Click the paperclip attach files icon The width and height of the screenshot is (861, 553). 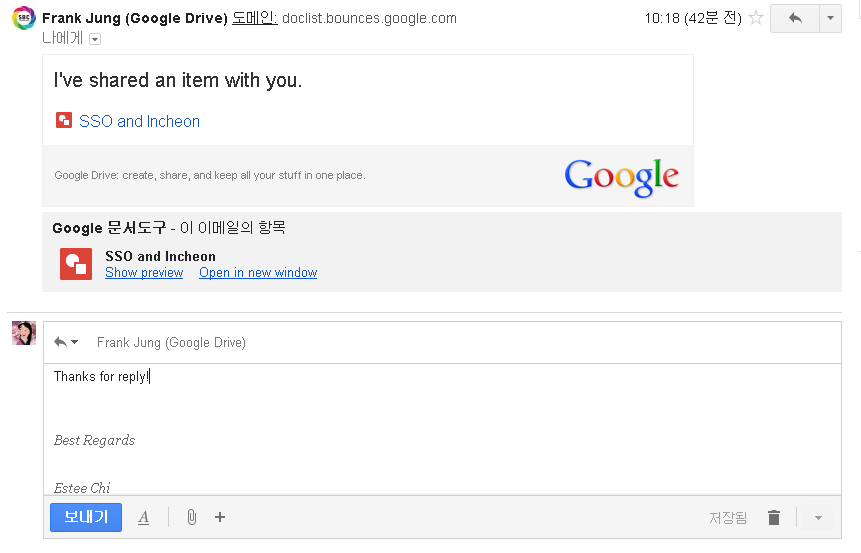click(192, 517)
